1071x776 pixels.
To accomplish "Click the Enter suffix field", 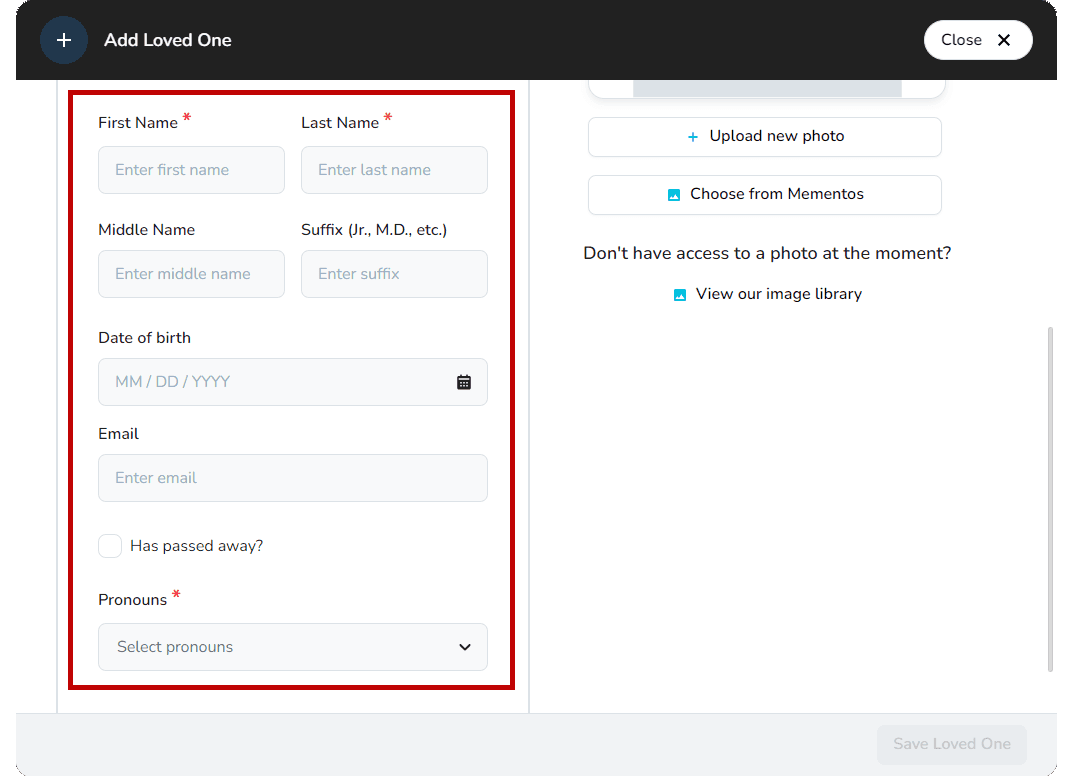I will point(394,274).
